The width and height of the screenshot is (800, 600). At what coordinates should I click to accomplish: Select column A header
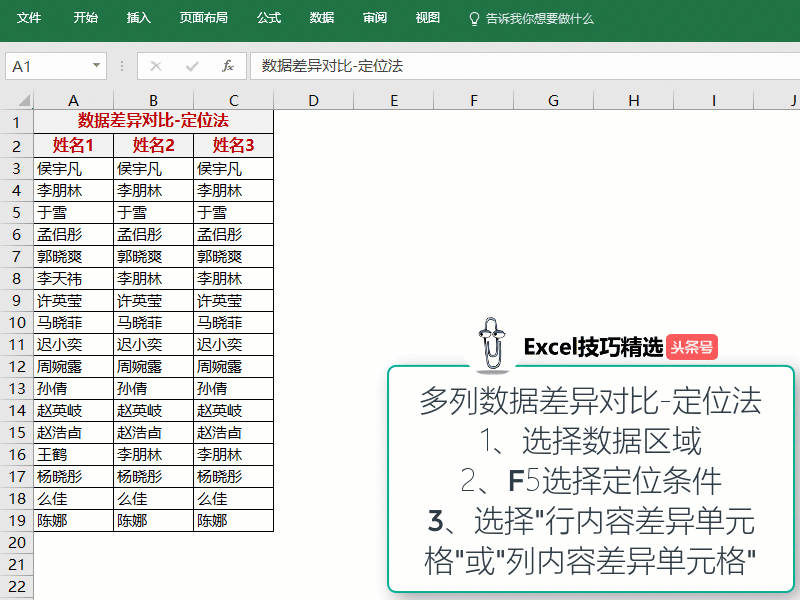pos(73,100)
